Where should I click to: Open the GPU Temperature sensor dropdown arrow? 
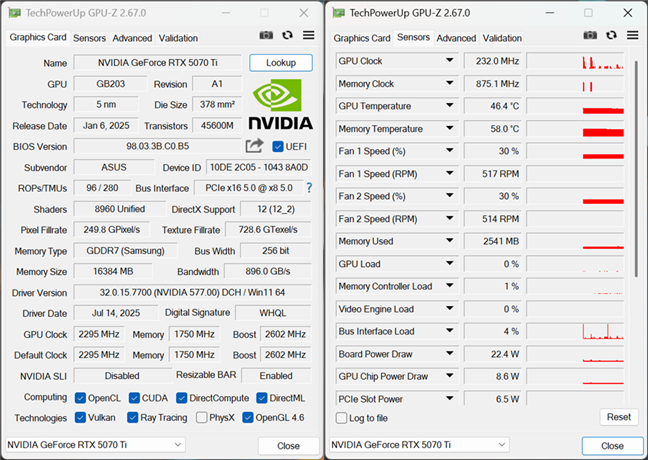coord(449,105)
